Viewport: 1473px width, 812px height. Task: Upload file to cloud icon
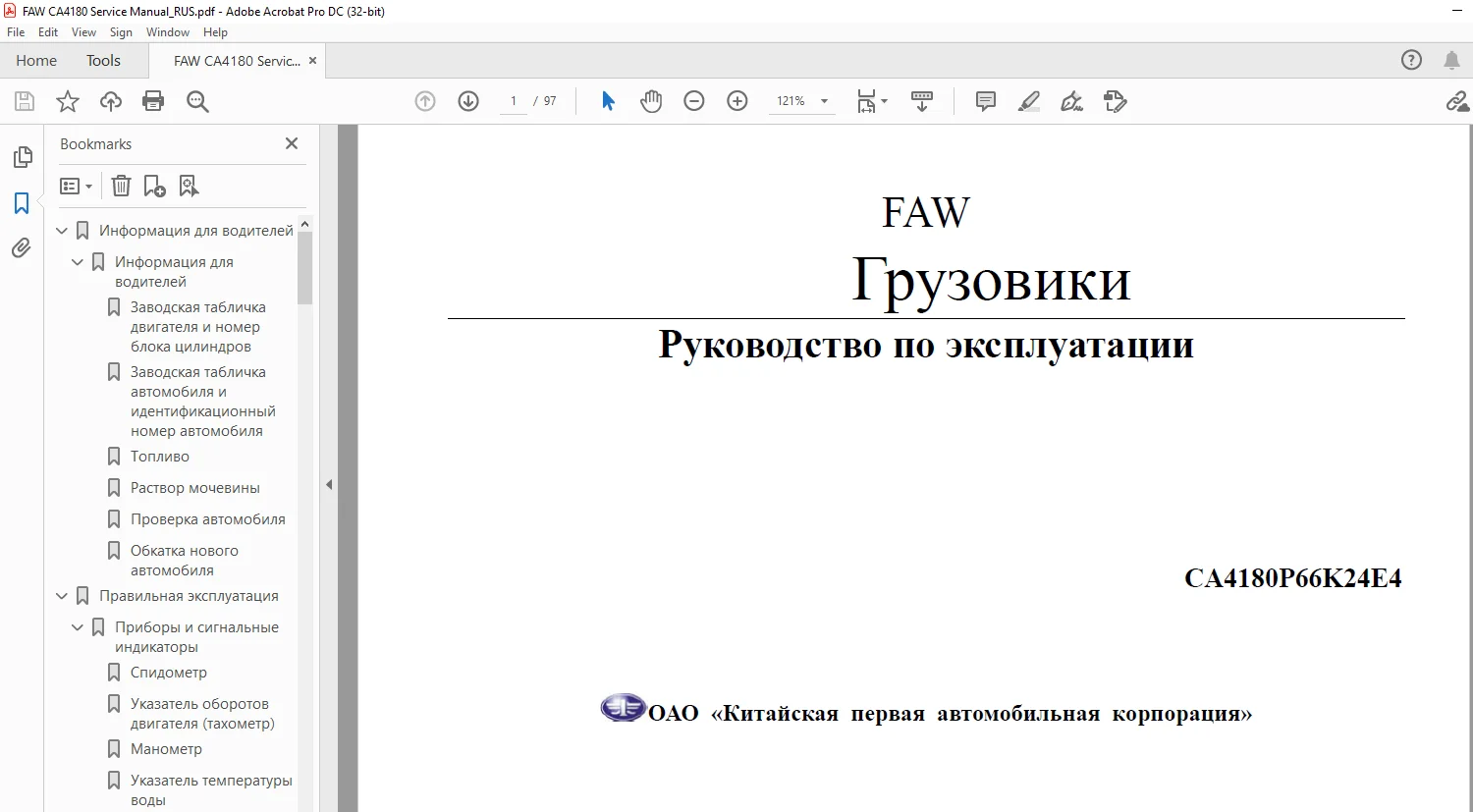111,101
